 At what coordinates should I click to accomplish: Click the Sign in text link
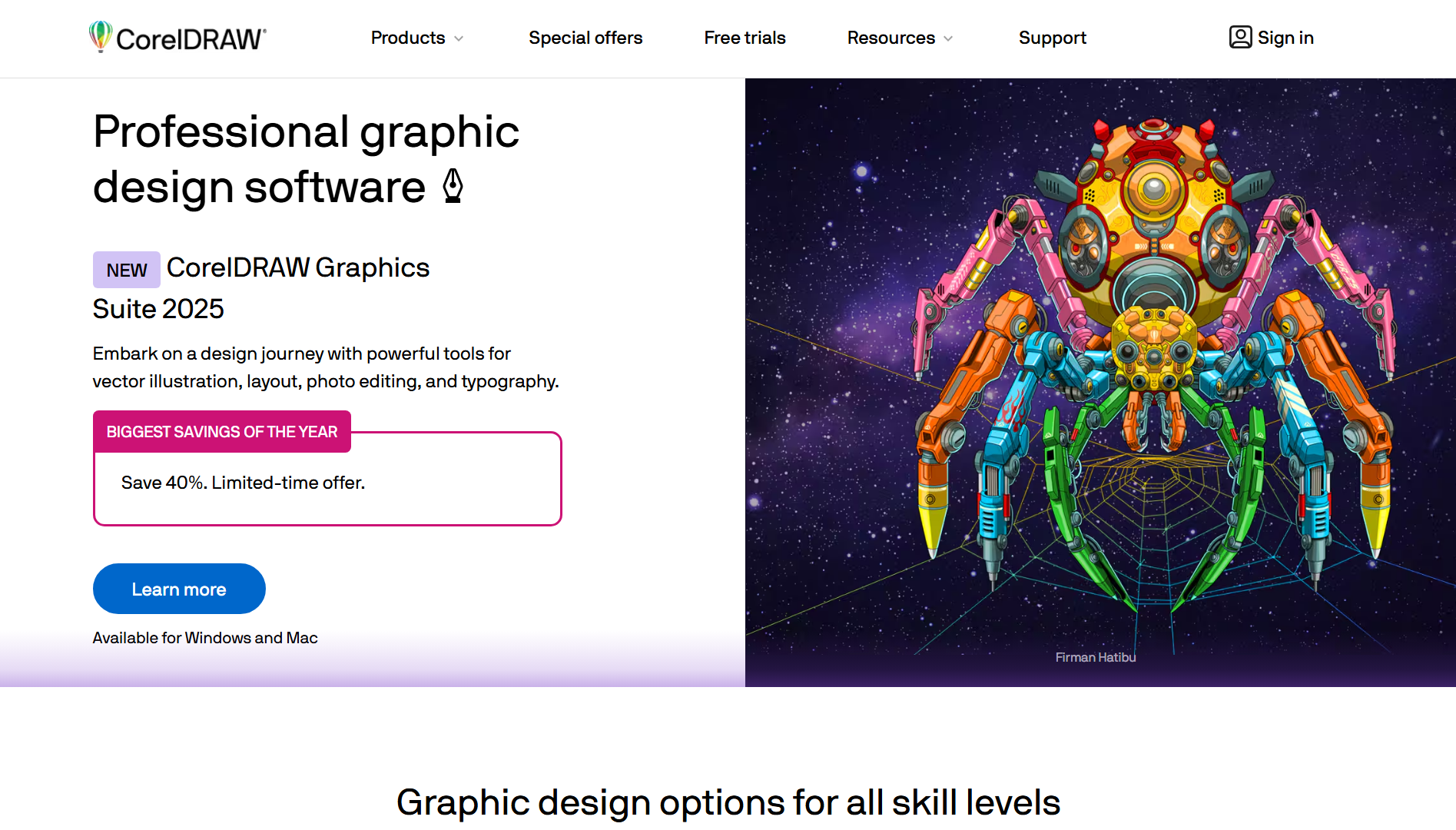[x=1285, y=38]
